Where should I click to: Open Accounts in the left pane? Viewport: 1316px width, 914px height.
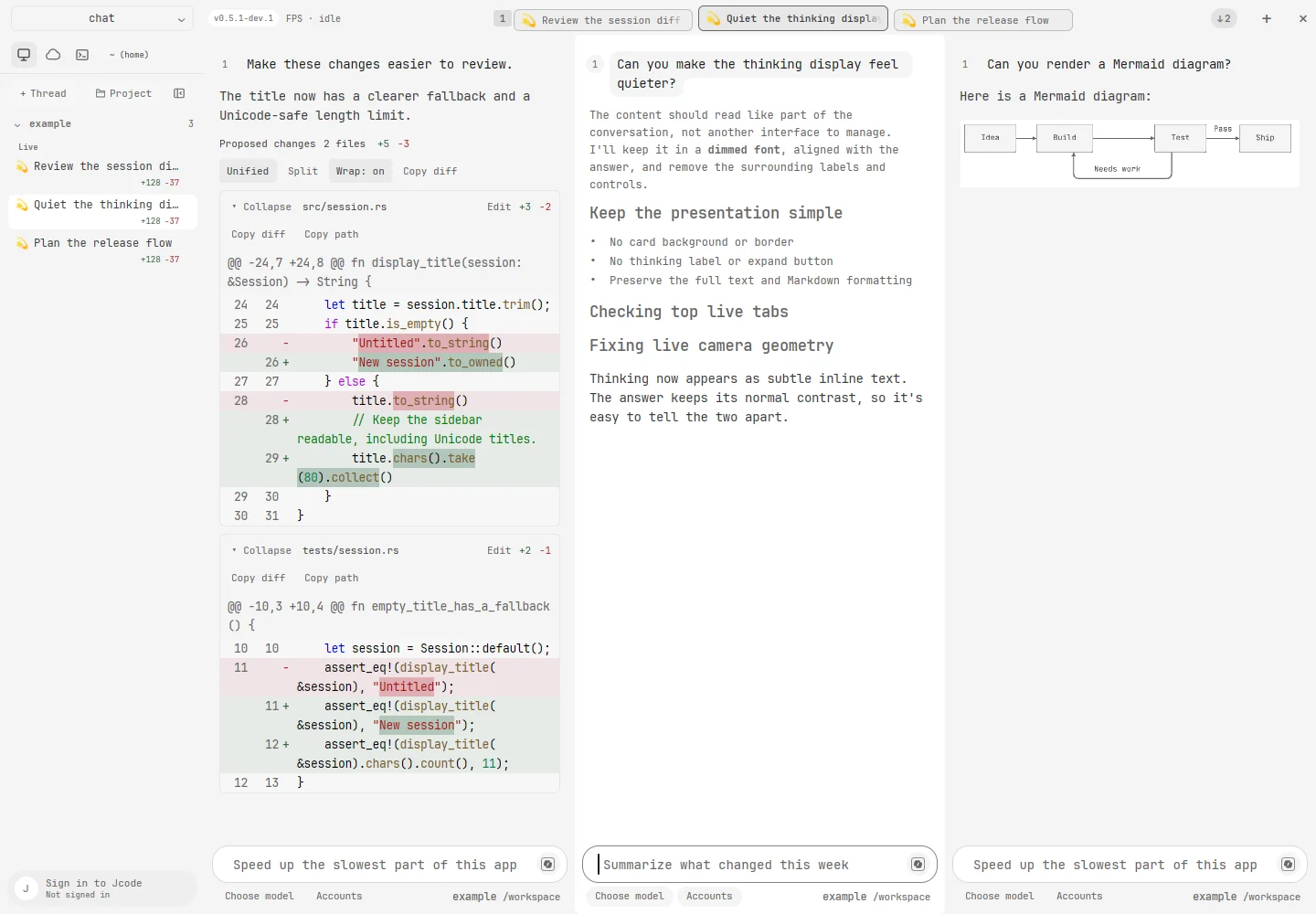339,897
